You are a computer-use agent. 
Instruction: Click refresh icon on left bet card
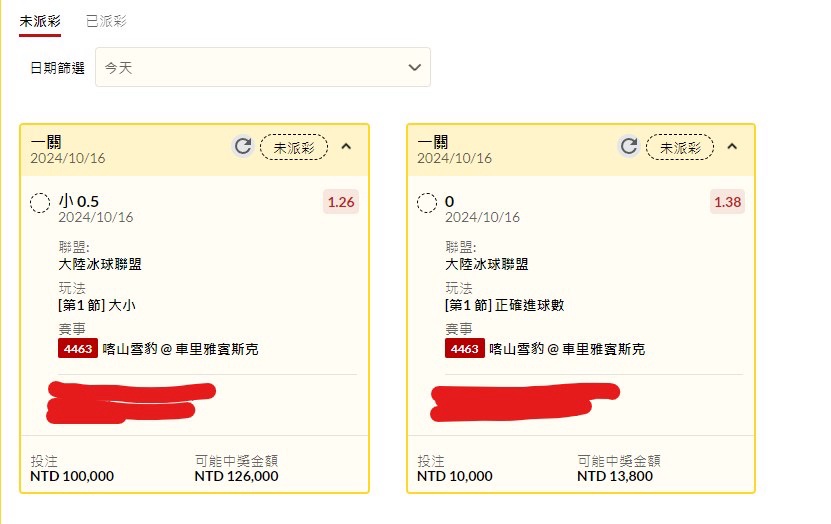coord(243,147)
